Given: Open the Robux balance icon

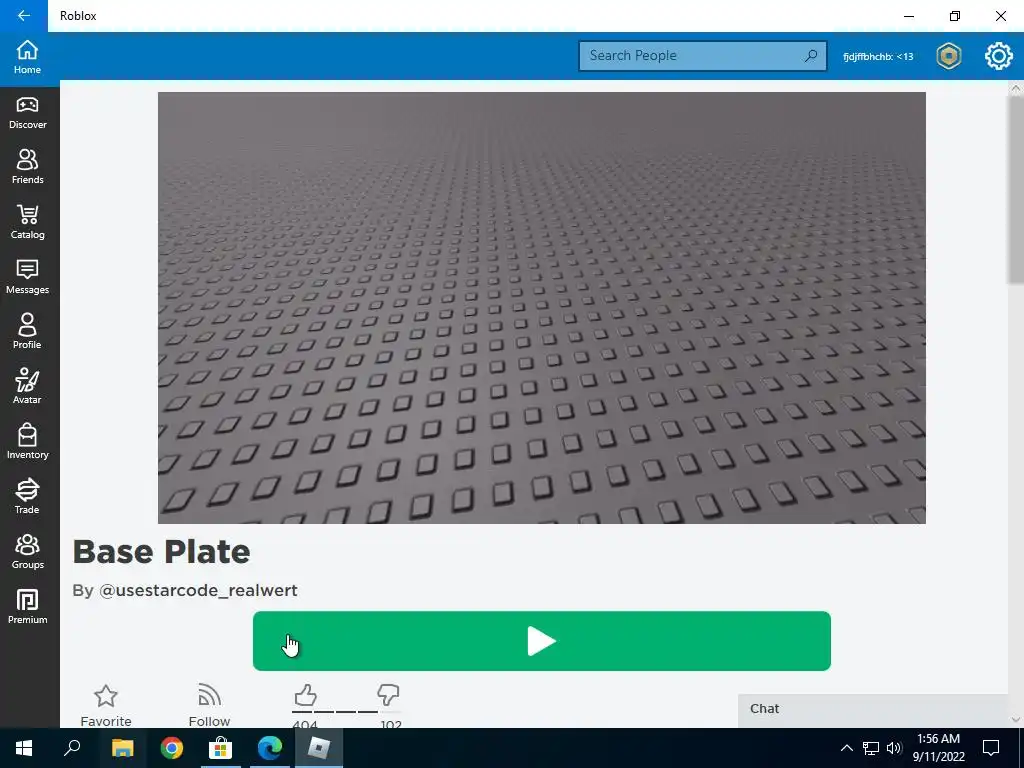Looking at the screenshot, I should tap(948, 56).
